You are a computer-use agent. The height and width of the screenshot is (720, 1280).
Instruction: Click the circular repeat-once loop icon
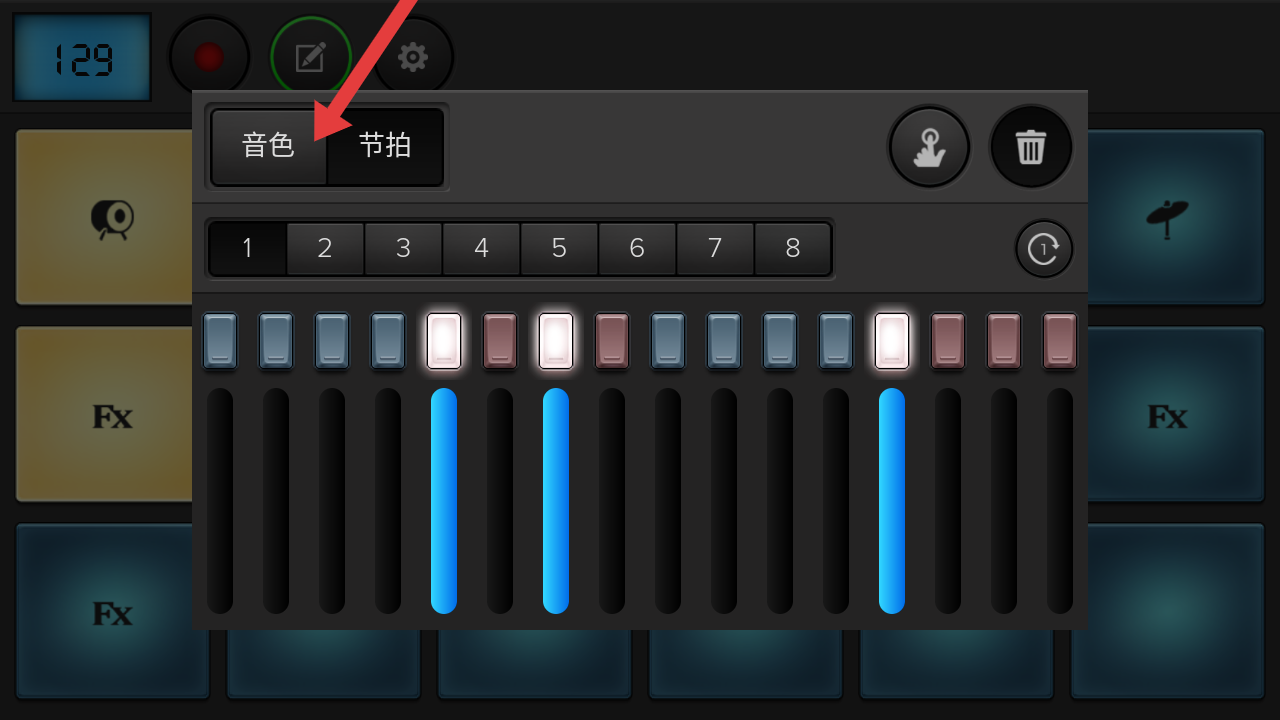click(x=1044, y=248)
